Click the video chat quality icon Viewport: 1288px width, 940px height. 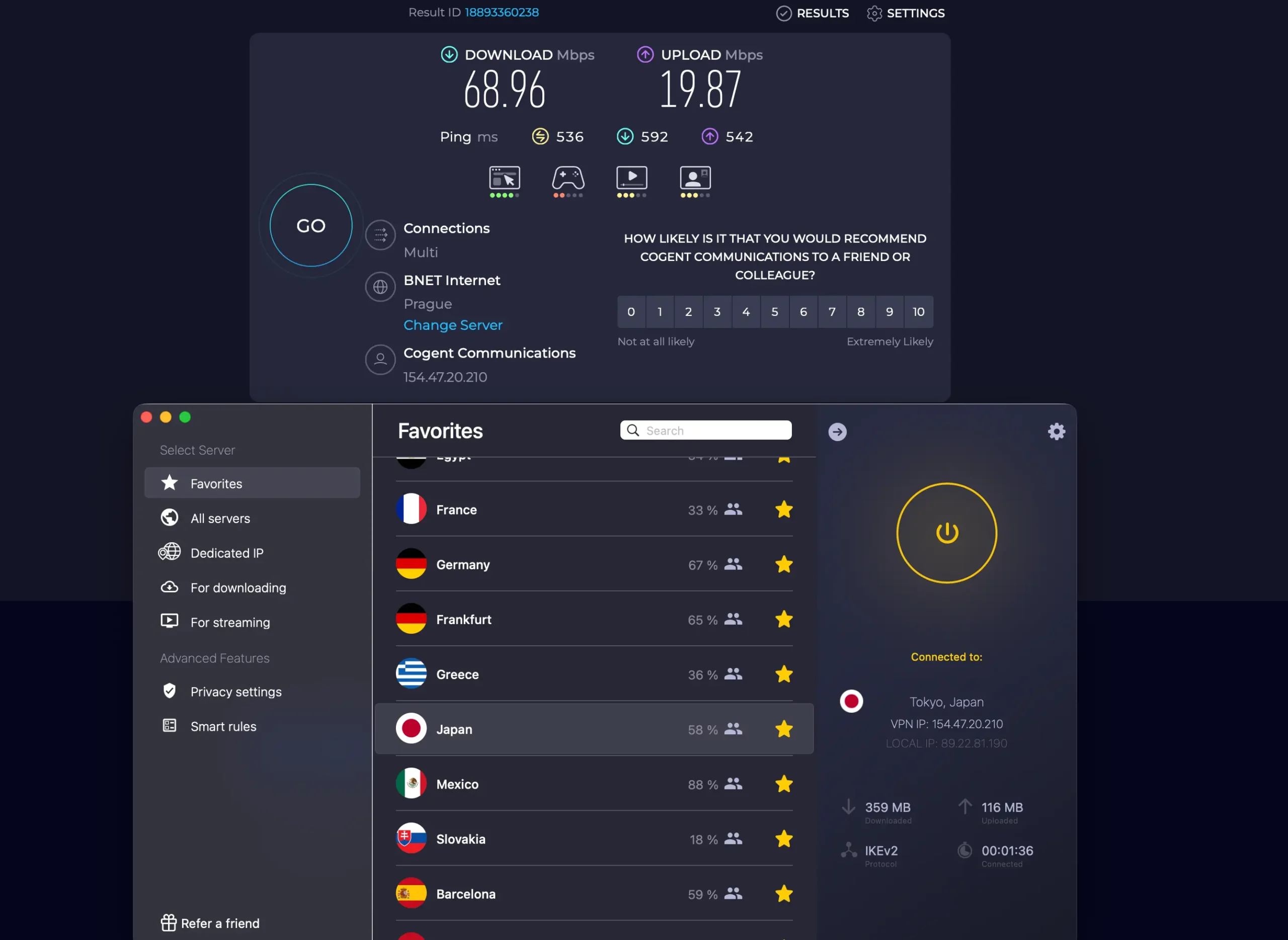coord(695,179)
